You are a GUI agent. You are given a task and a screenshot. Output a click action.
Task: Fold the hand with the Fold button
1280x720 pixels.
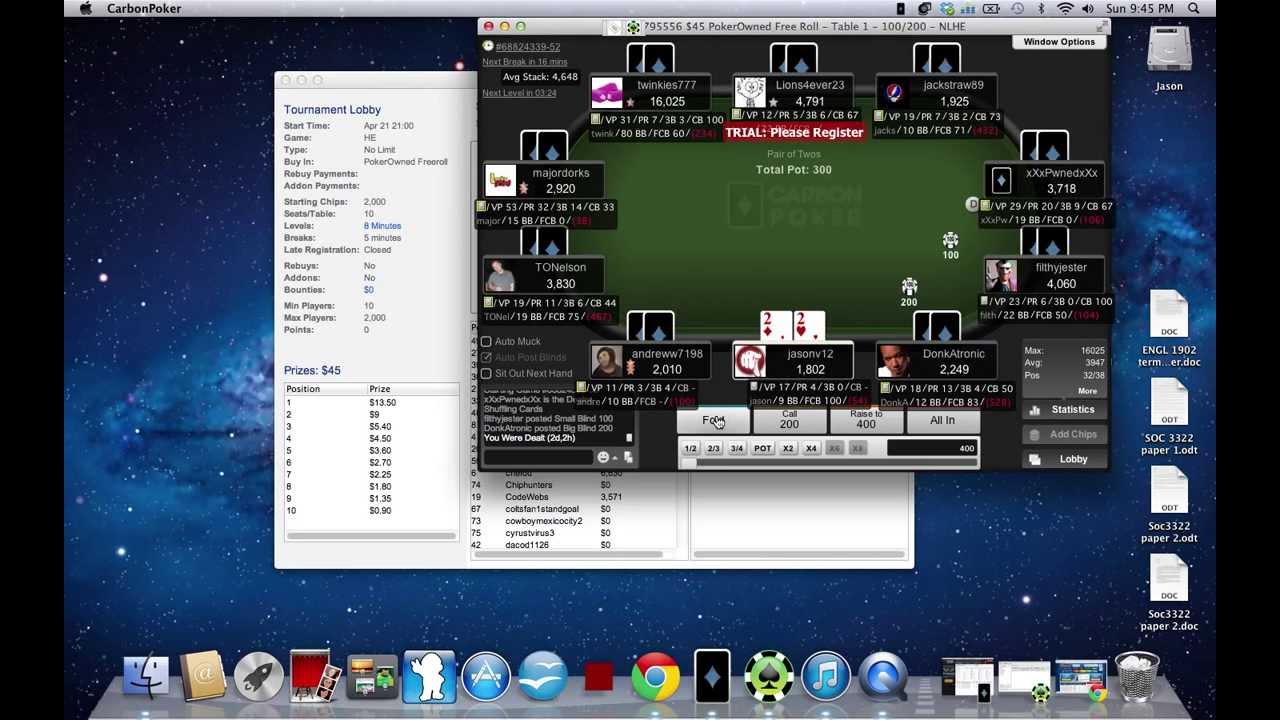pyautogui.click(x=712, y=421)
